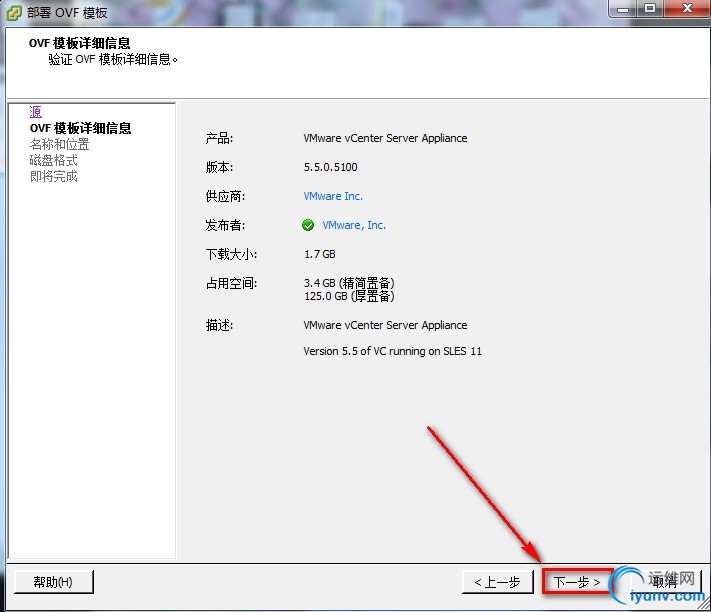Image resolution: width=711 pixels, height=612 pixels.
Task: Click the 下一步 (Next) button
Action: coord(577,582)
